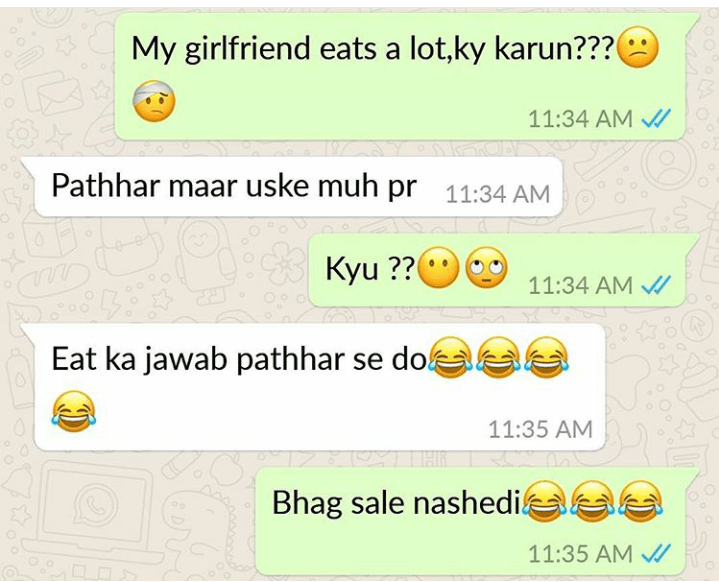Select the 'Eat ka jawab pathhar se do' message
Image resolution: width=719 pixels, height=582 pixels.
[x=313, y=387]
